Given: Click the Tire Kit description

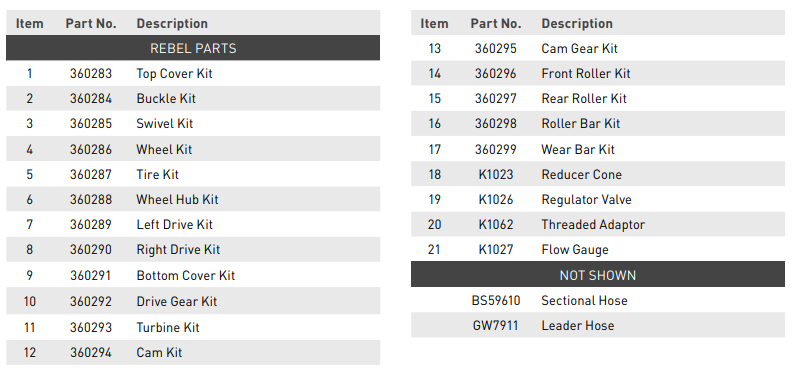Looking at the screenshot, I should tap(158, 174).
